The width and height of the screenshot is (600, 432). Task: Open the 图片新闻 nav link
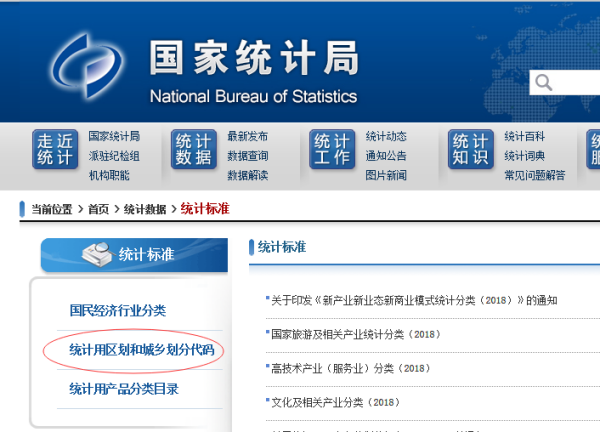coord(386,175)
